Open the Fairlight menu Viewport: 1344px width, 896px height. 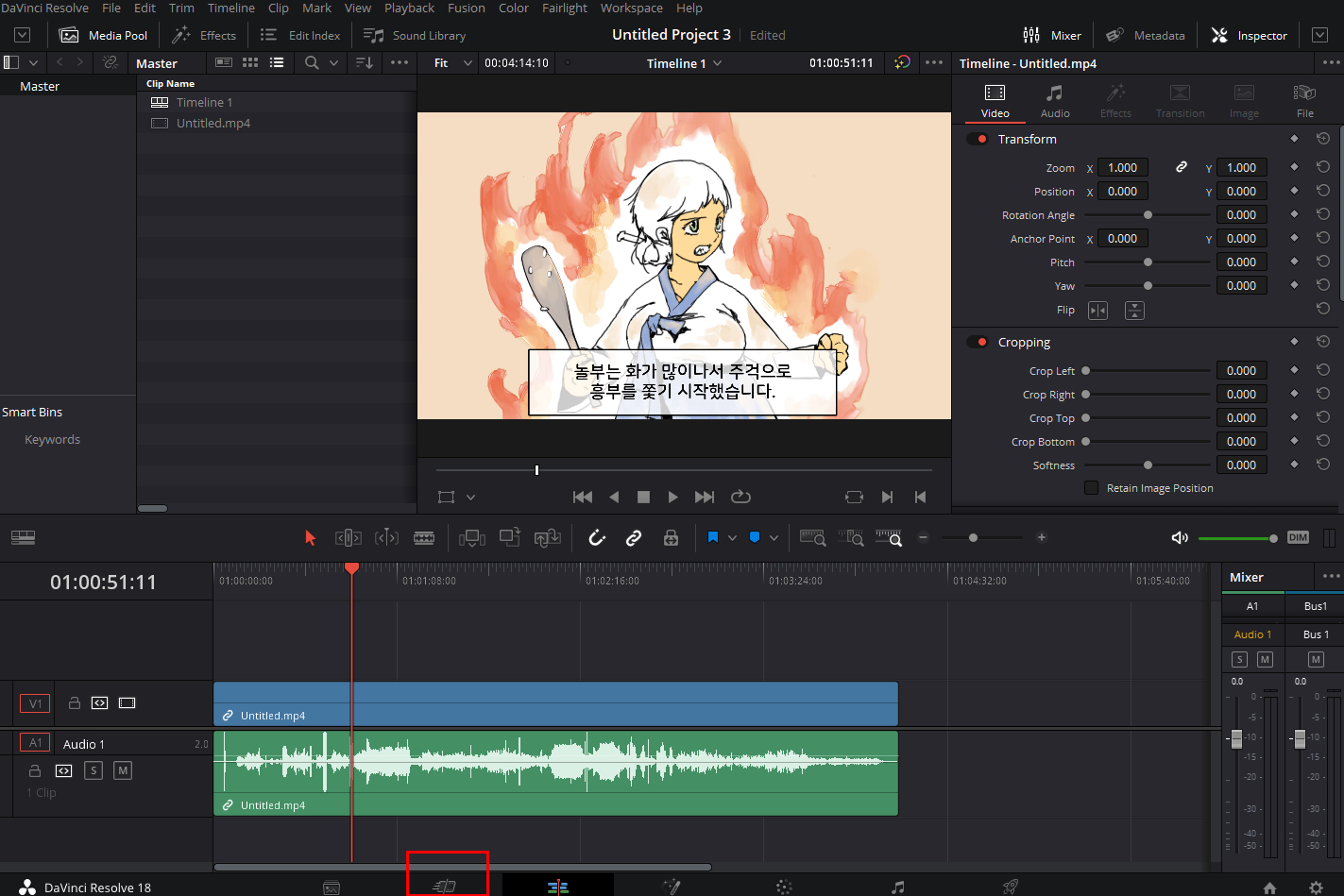coord(565,8)
